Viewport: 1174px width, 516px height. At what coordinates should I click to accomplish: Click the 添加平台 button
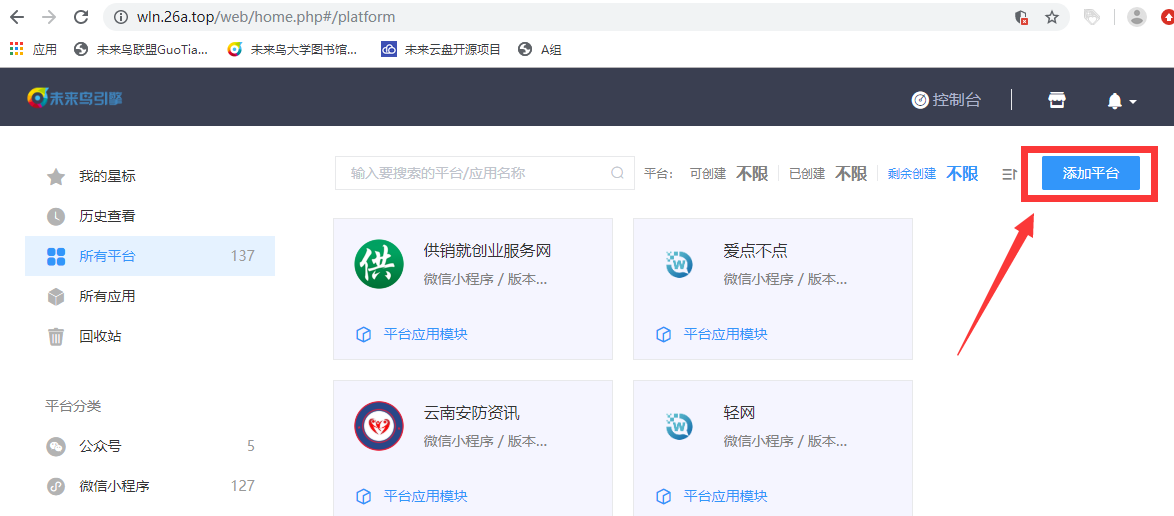point(1090,173)
